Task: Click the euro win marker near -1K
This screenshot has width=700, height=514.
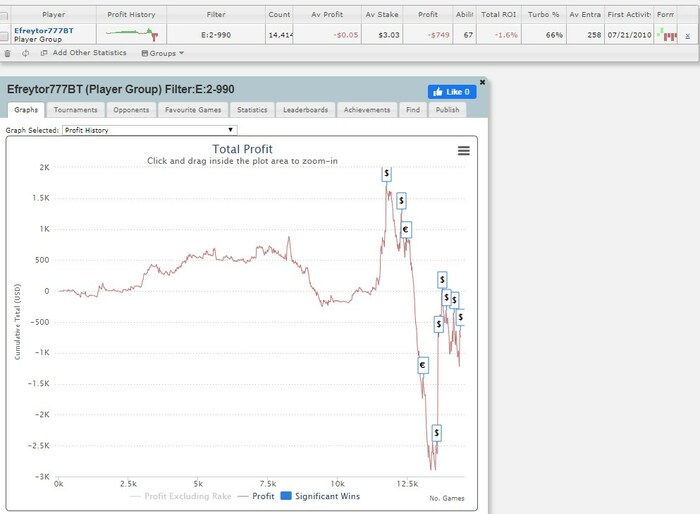Action: 422,365
